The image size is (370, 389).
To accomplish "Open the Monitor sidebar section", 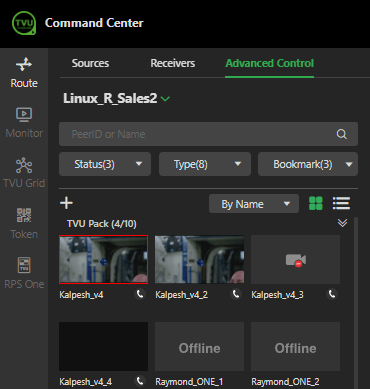I will [x=24, y=123].
